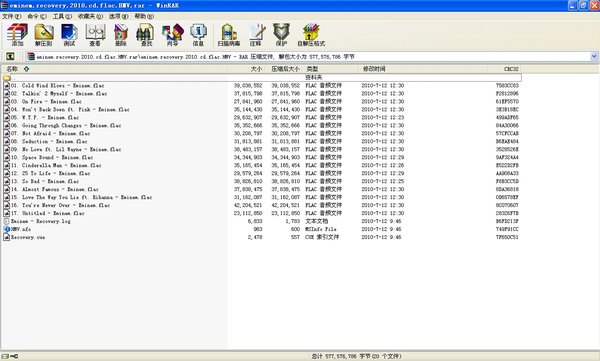Select '08. Seduction - Eminem.flac'
This screenshot has width=600, height=361.
[49, 142]
